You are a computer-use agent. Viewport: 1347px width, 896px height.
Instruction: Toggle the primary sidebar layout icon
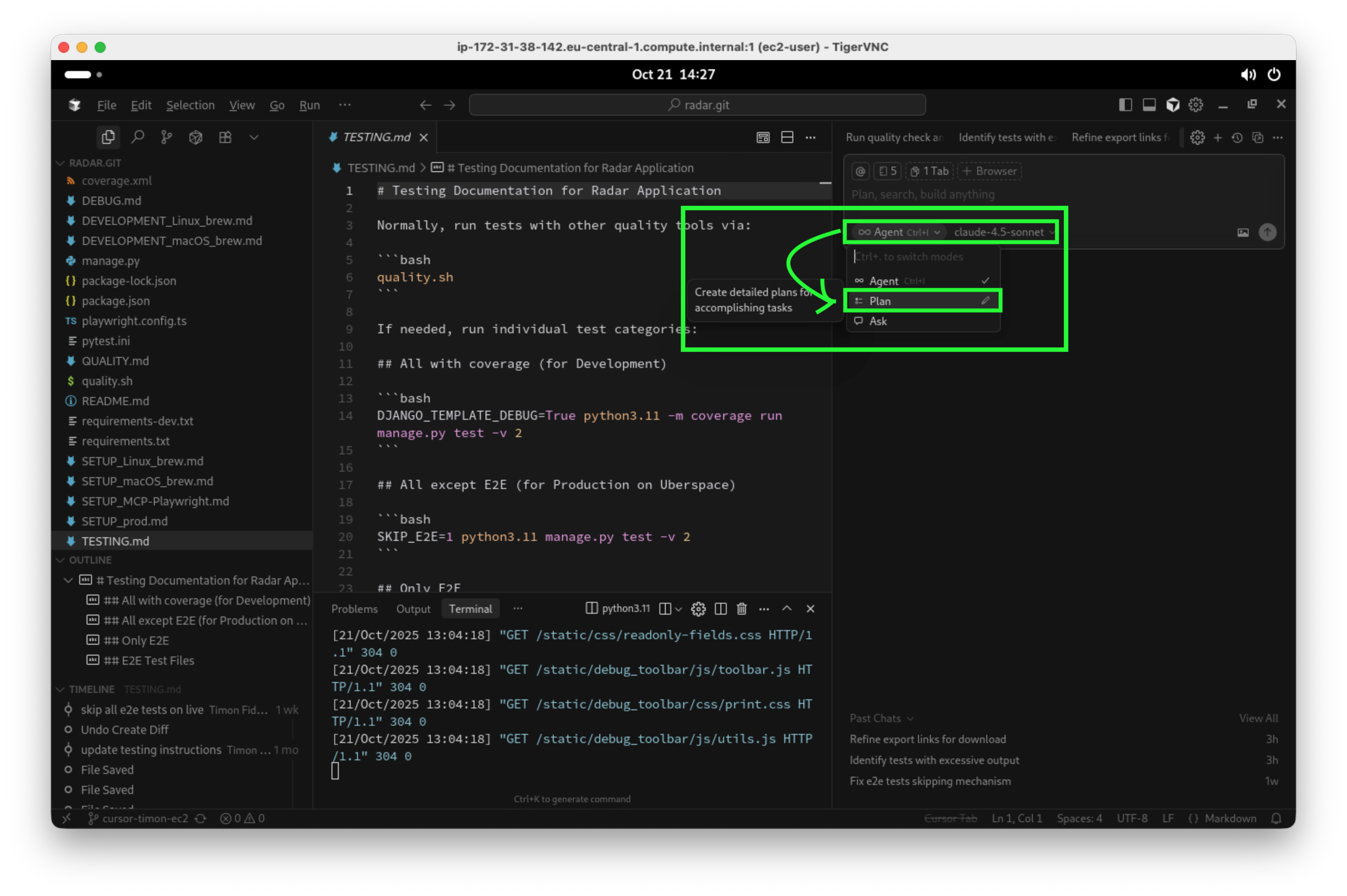tap(1125, 105)
